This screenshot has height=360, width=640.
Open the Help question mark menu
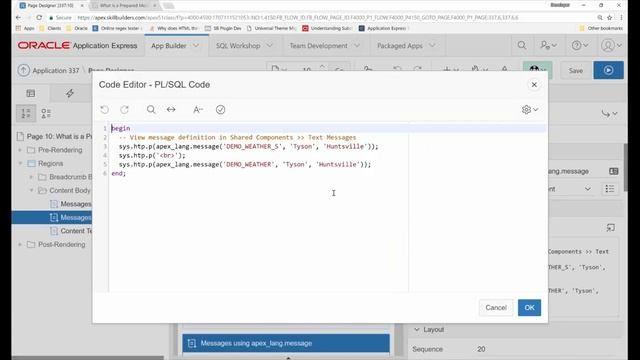click(580, 45)
